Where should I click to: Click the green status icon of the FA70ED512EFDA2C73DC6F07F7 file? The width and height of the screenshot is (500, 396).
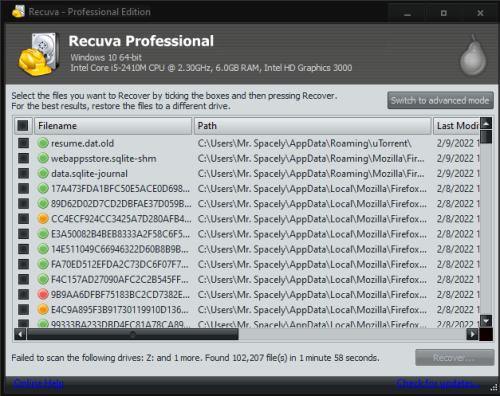pos(43,264)
